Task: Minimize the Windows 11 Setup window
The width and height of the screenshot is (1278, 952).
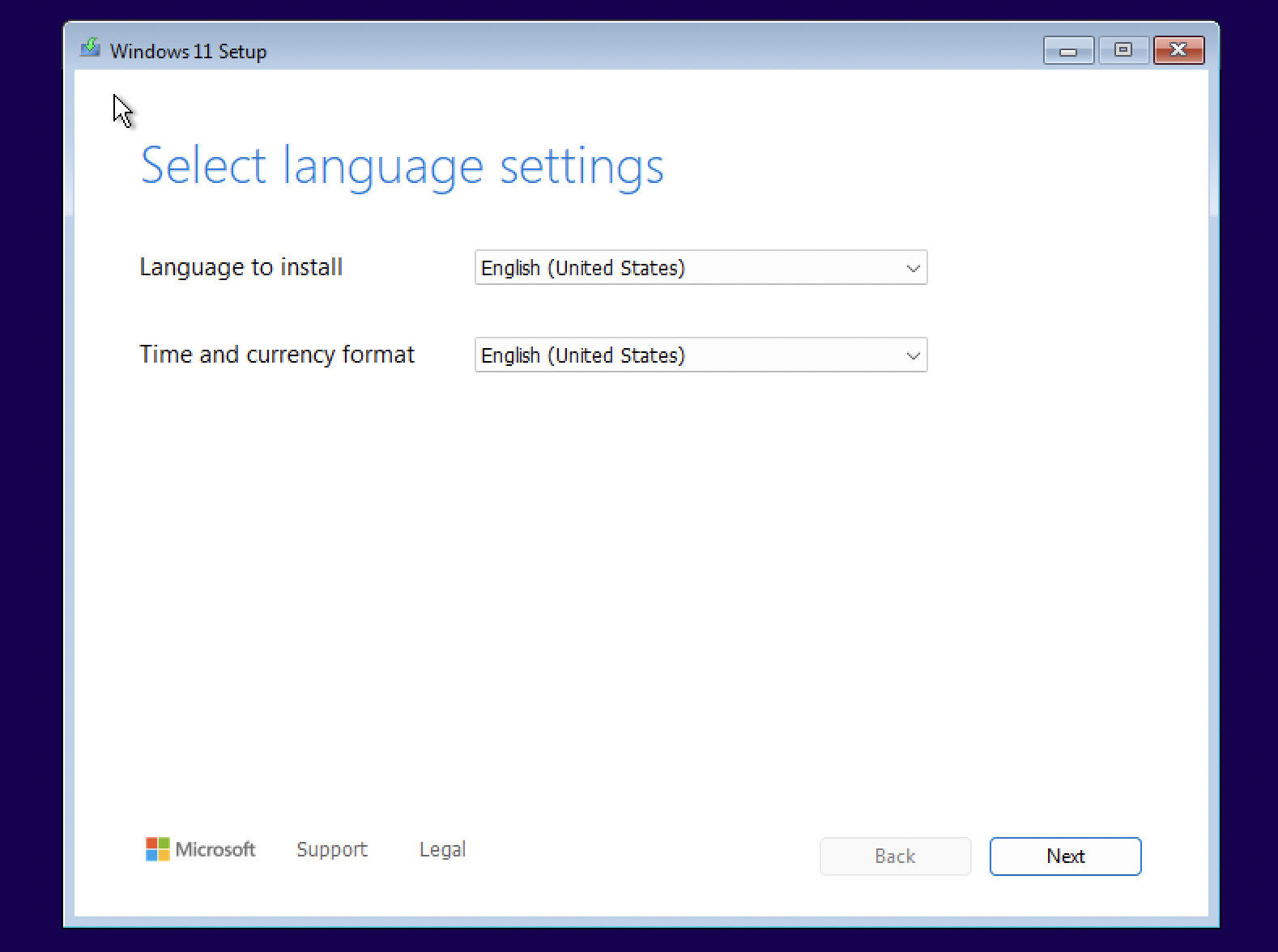Action: 1068,50
